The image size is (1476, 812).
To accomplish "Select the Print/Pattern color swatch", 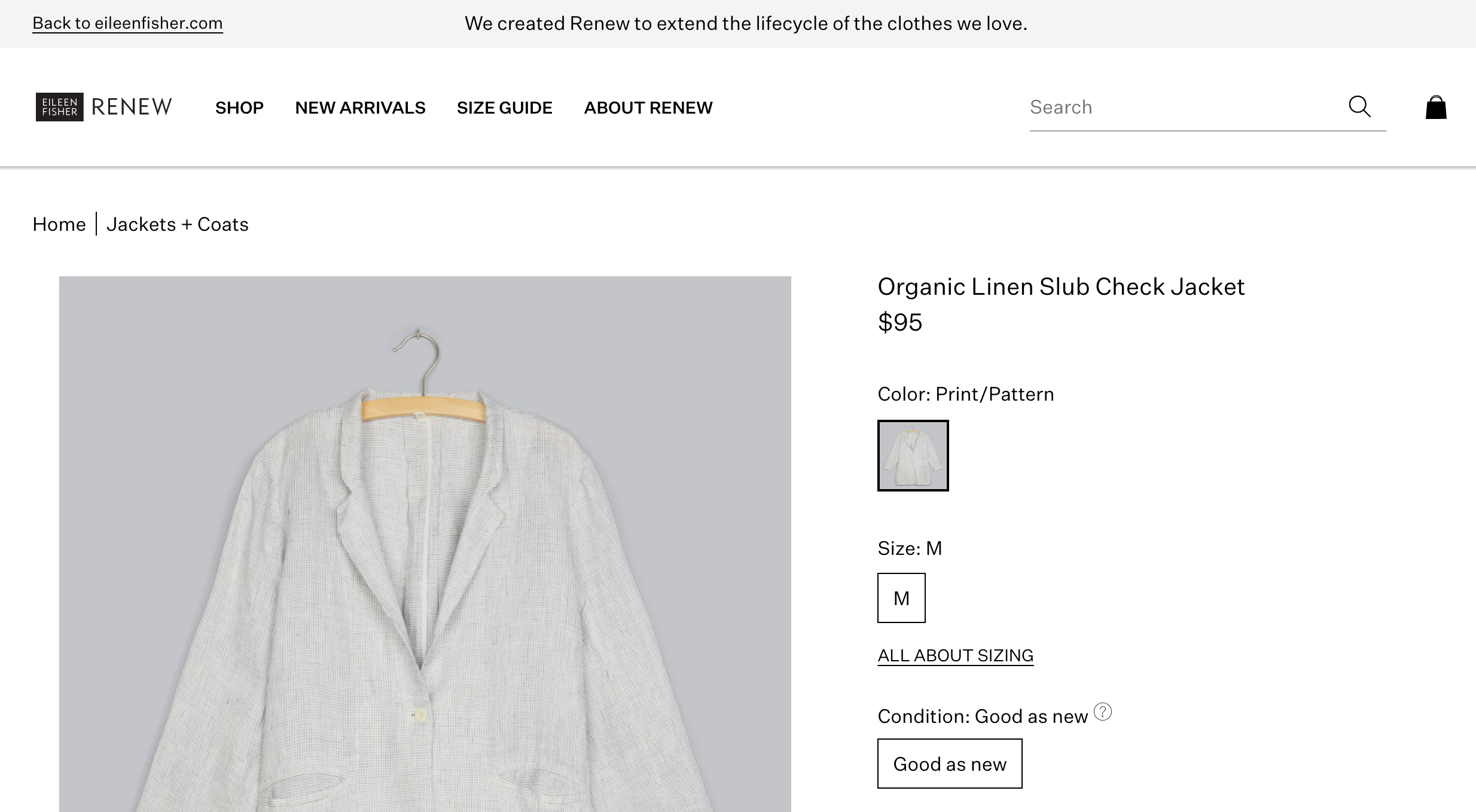I will pyautogui.click(x=913, y=456).
